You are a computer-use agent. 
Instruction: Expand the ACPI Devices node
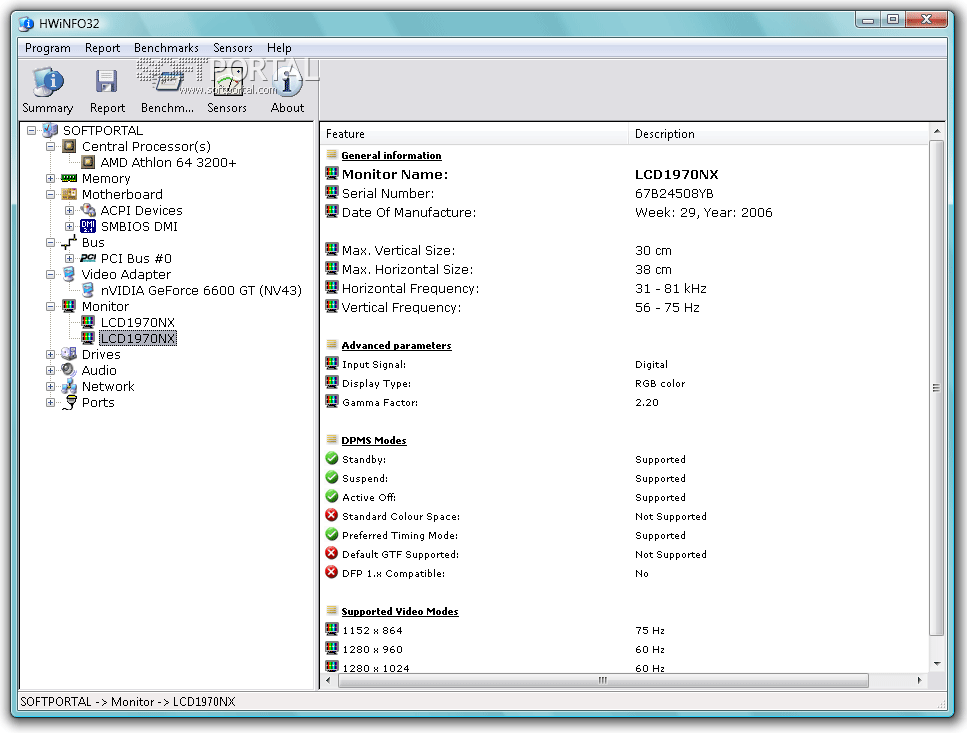(70, 211)
